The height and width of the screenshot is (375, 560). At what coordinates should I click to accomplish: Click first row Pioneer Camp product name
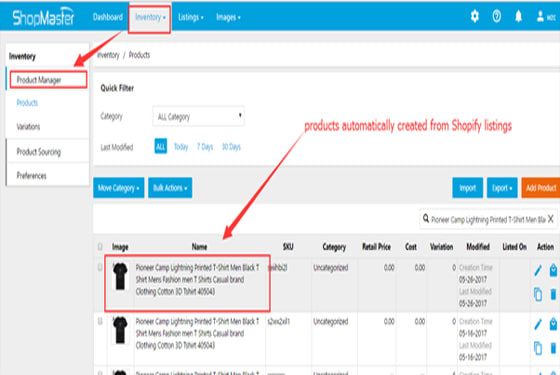point(198,280)
